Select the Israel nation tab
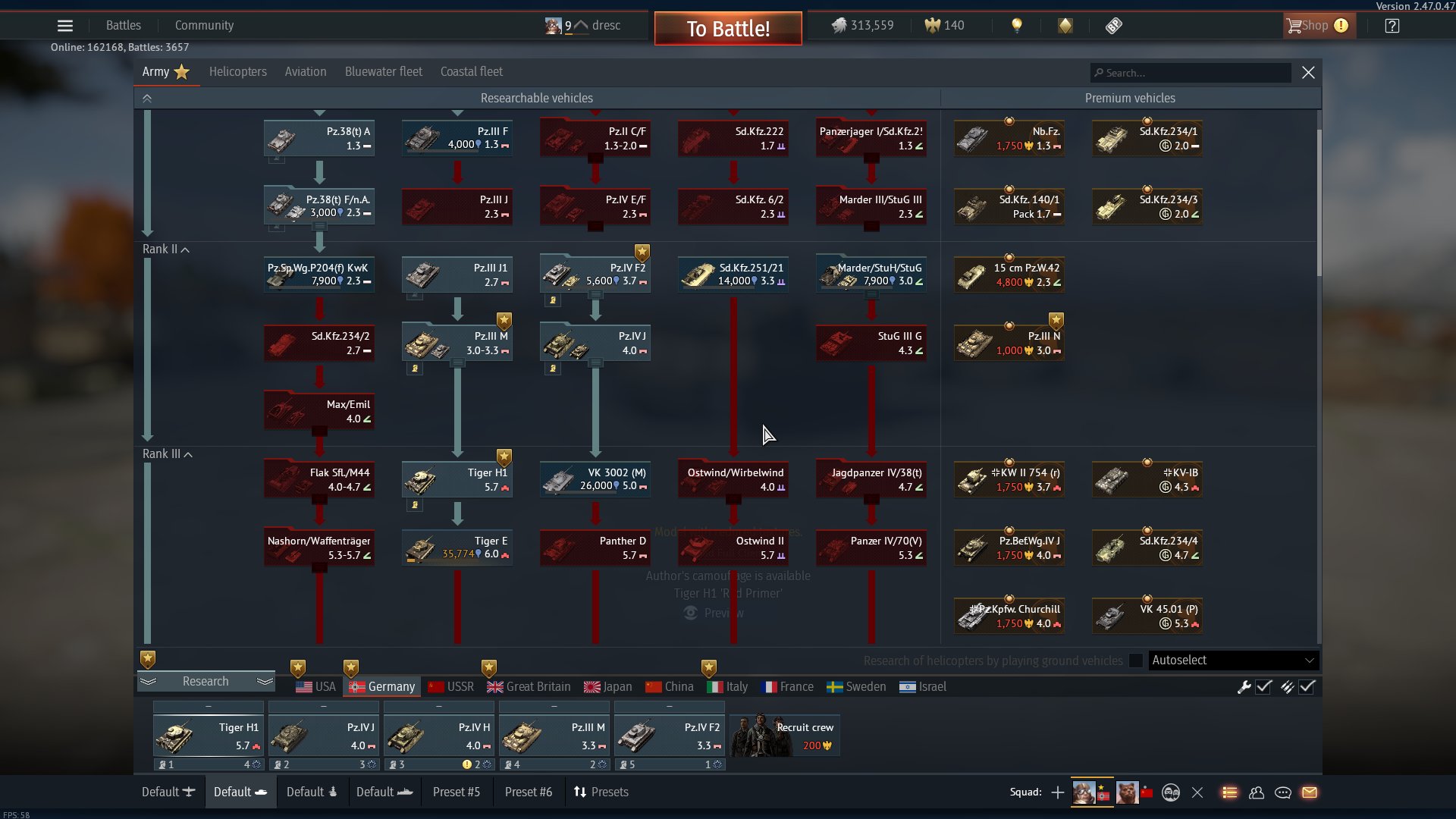Screen dimensions: 1456x819 [923, 687]
